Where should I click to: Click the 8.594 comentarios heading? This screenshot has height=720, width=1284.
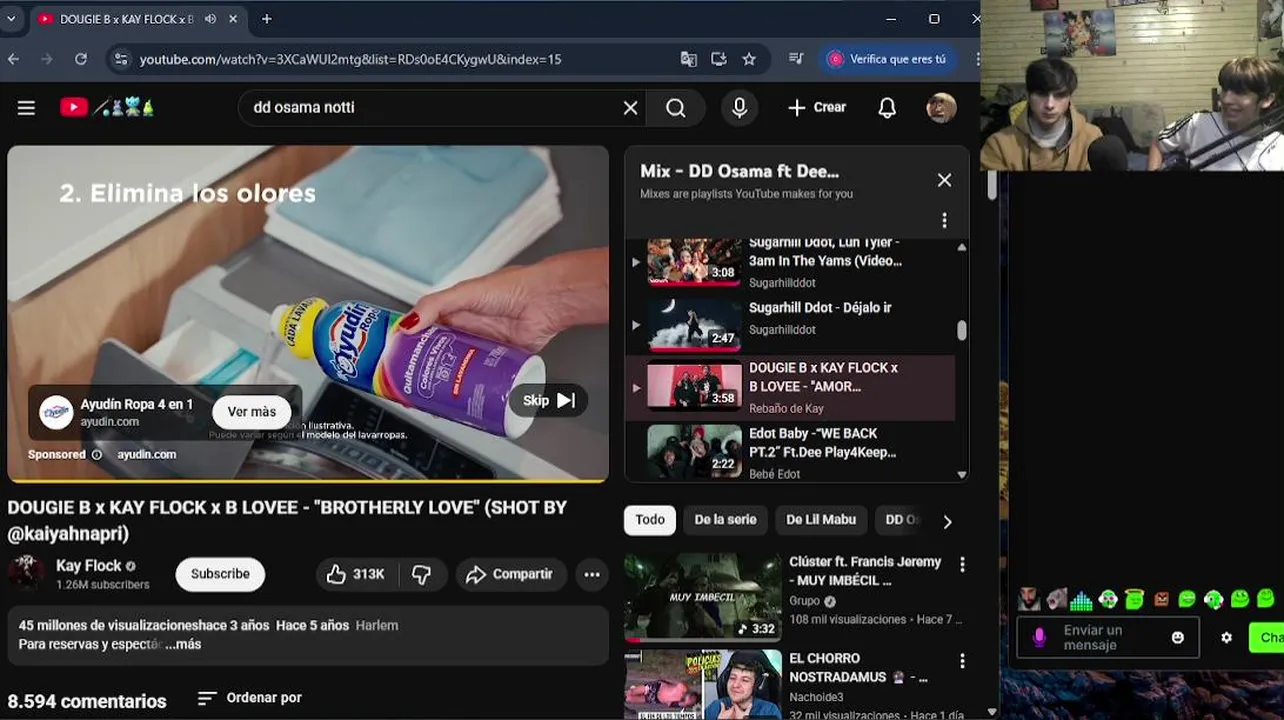[x=87, y=701]
